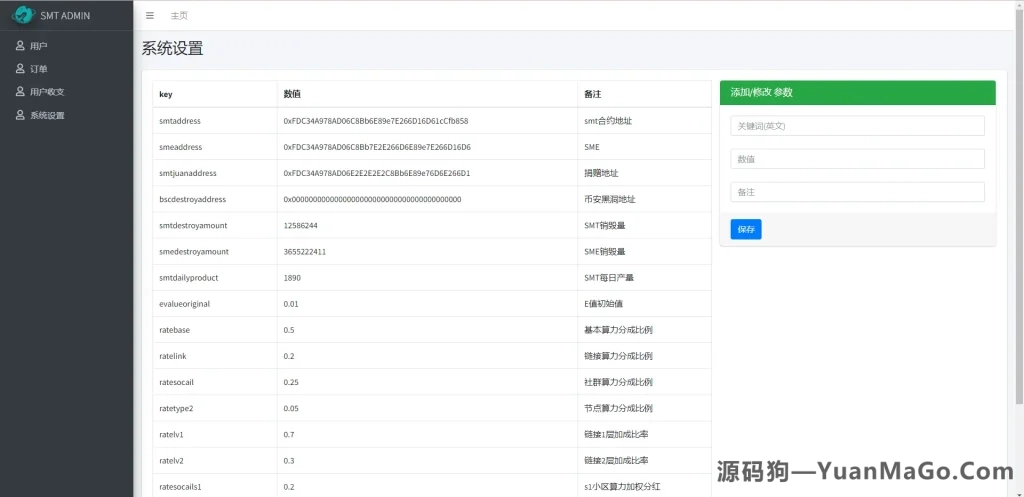This screenshot has height=497, width=1024.
Task: Select the ratesocail key cell
Action: [215, 382]
